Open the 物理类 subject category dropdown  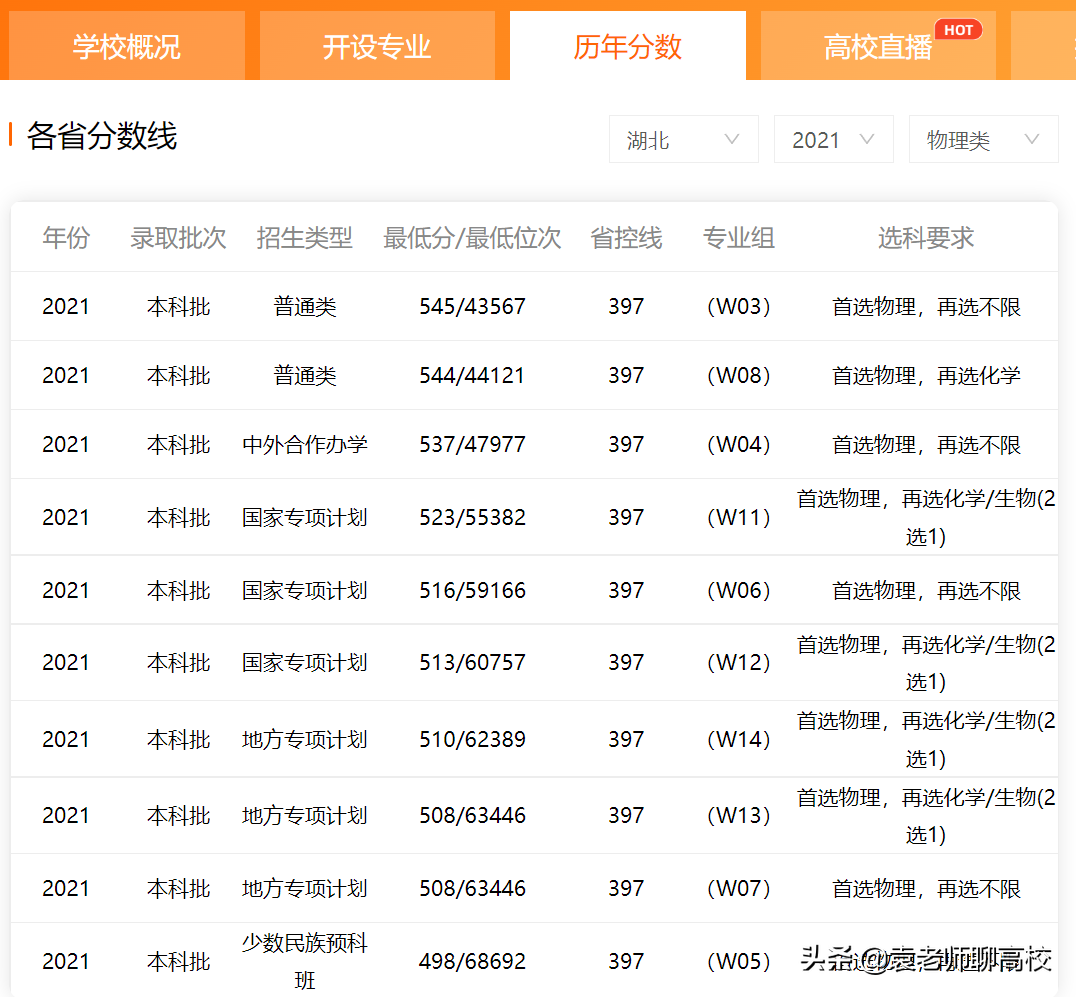(983, 139)
